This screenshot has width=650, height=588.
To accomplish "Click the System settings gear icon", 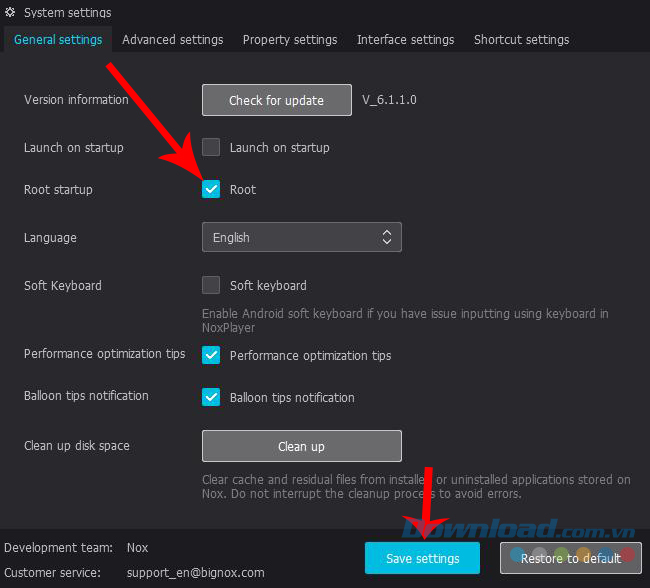I will click(x=10, y=12).
